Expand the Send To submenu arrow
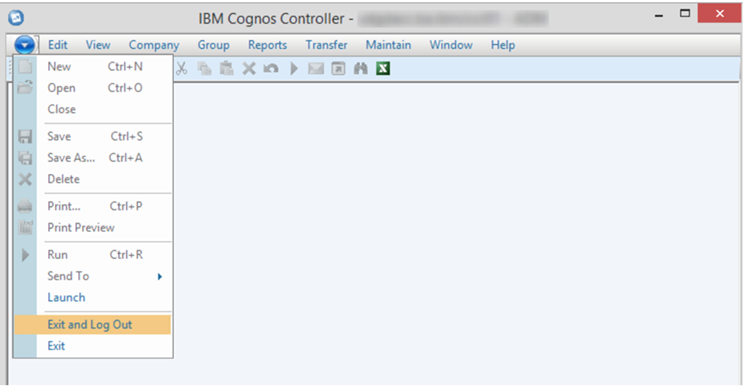This screenshot has height=389, width=745. pyautogui.click(x=160, y=276)
